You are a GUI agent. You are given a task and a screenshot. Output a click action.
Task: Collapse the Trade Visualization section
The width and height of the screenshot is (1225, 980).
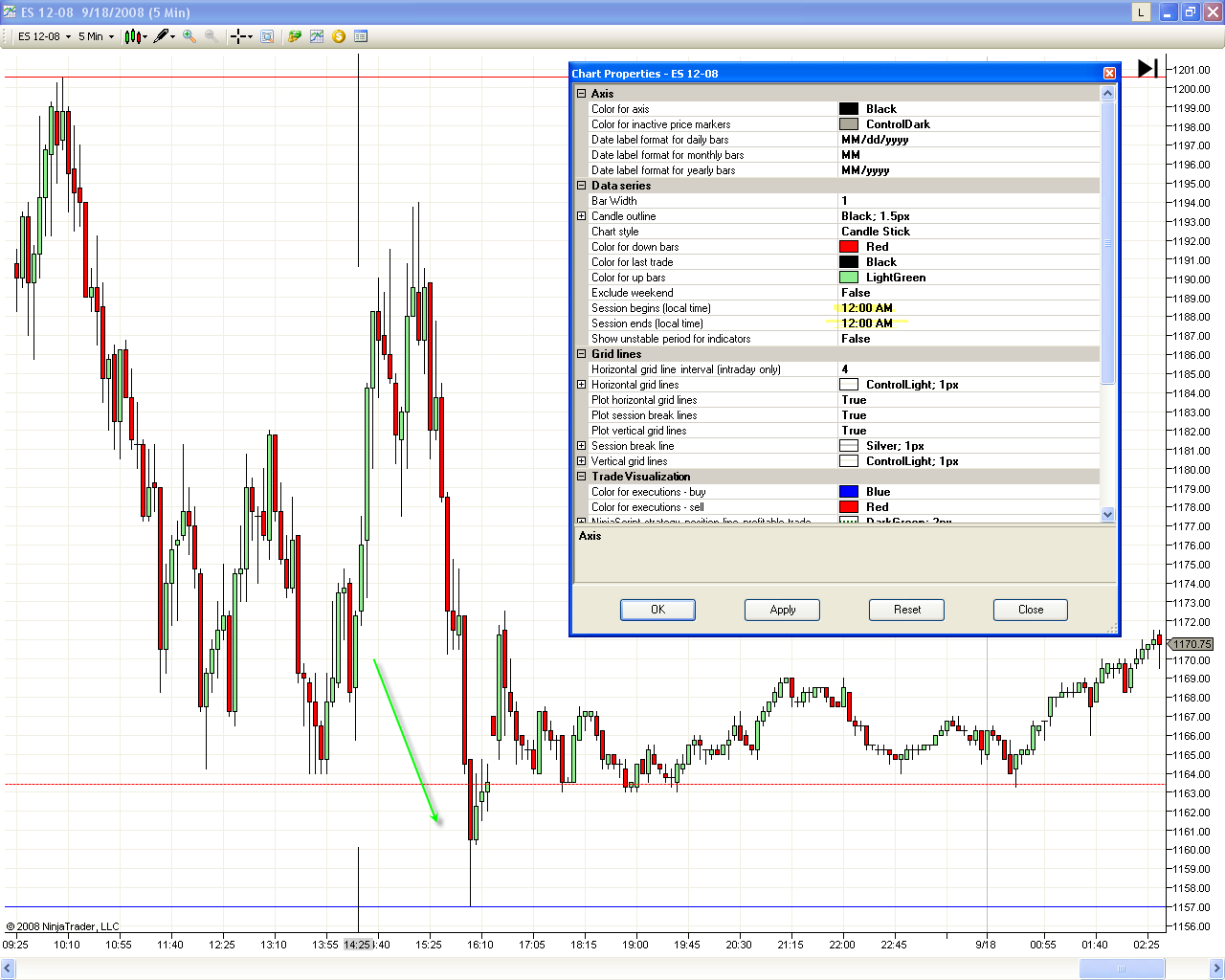(x=581, y=477)
